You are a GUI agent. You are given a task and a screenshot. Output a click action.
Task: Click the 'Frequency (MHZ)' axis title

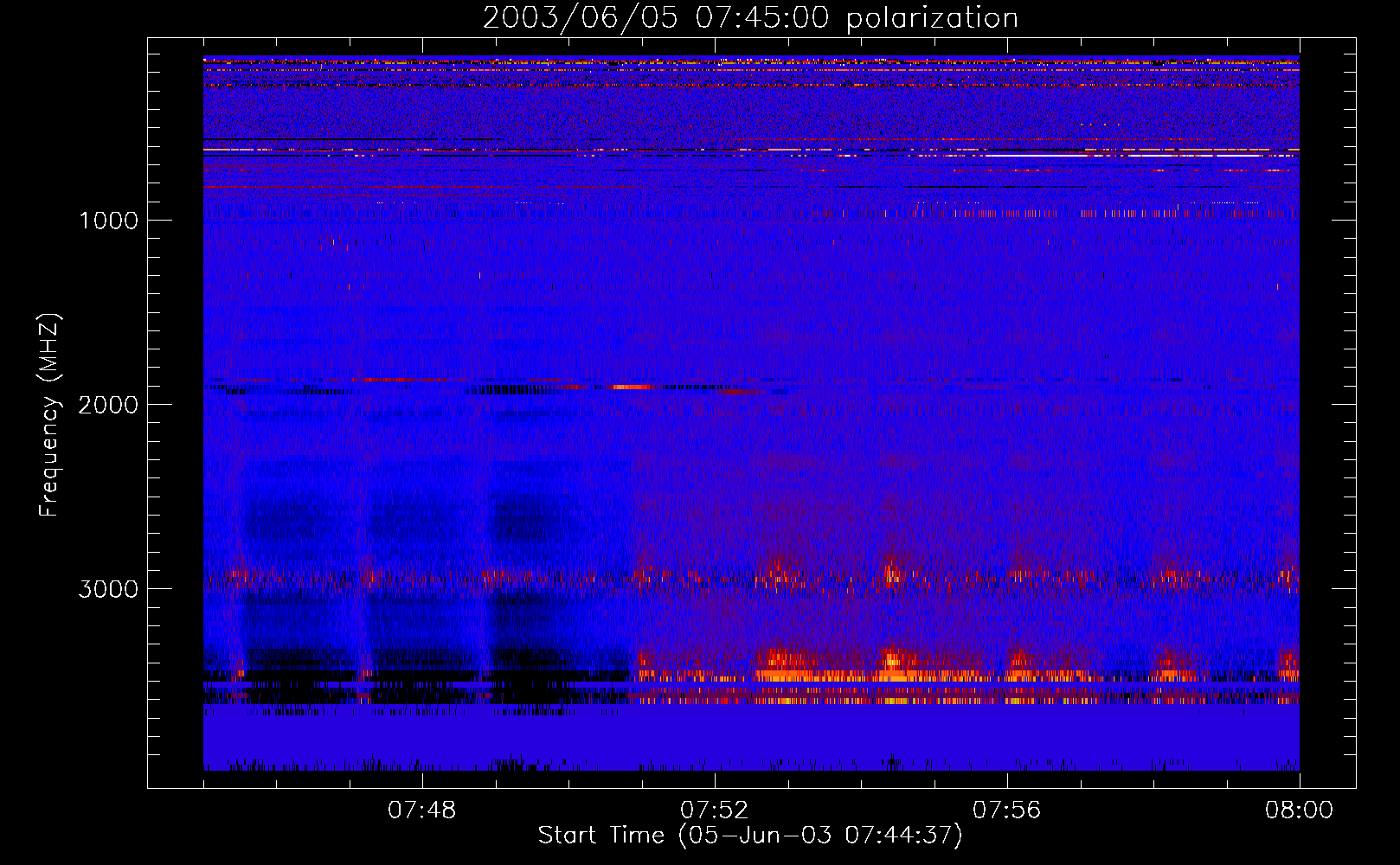click(48, 415)
